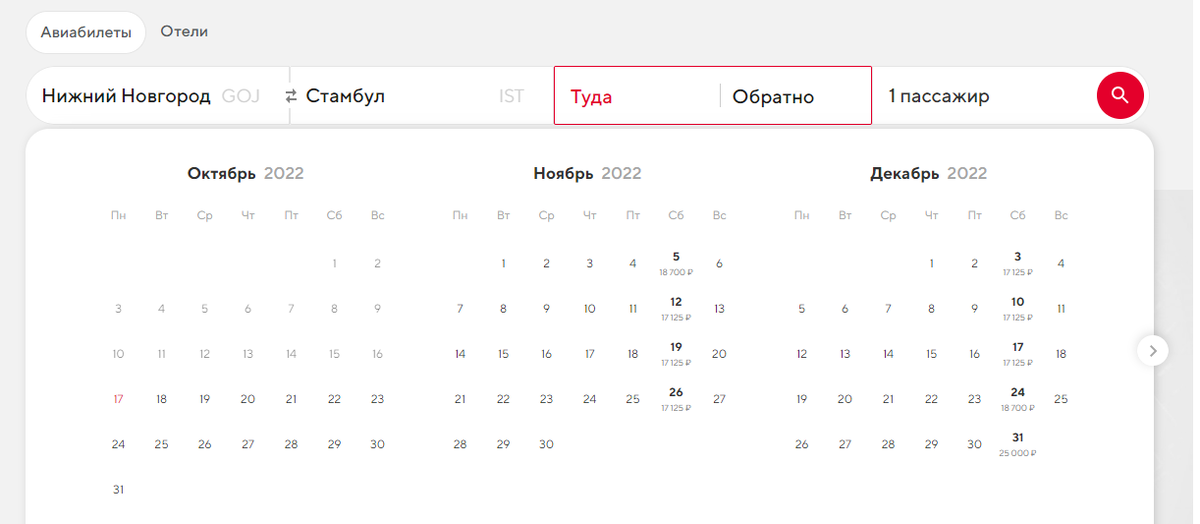Click the red search magnifier button
The width and height of the screenshot is (1200, 524).
[1120, 96]
